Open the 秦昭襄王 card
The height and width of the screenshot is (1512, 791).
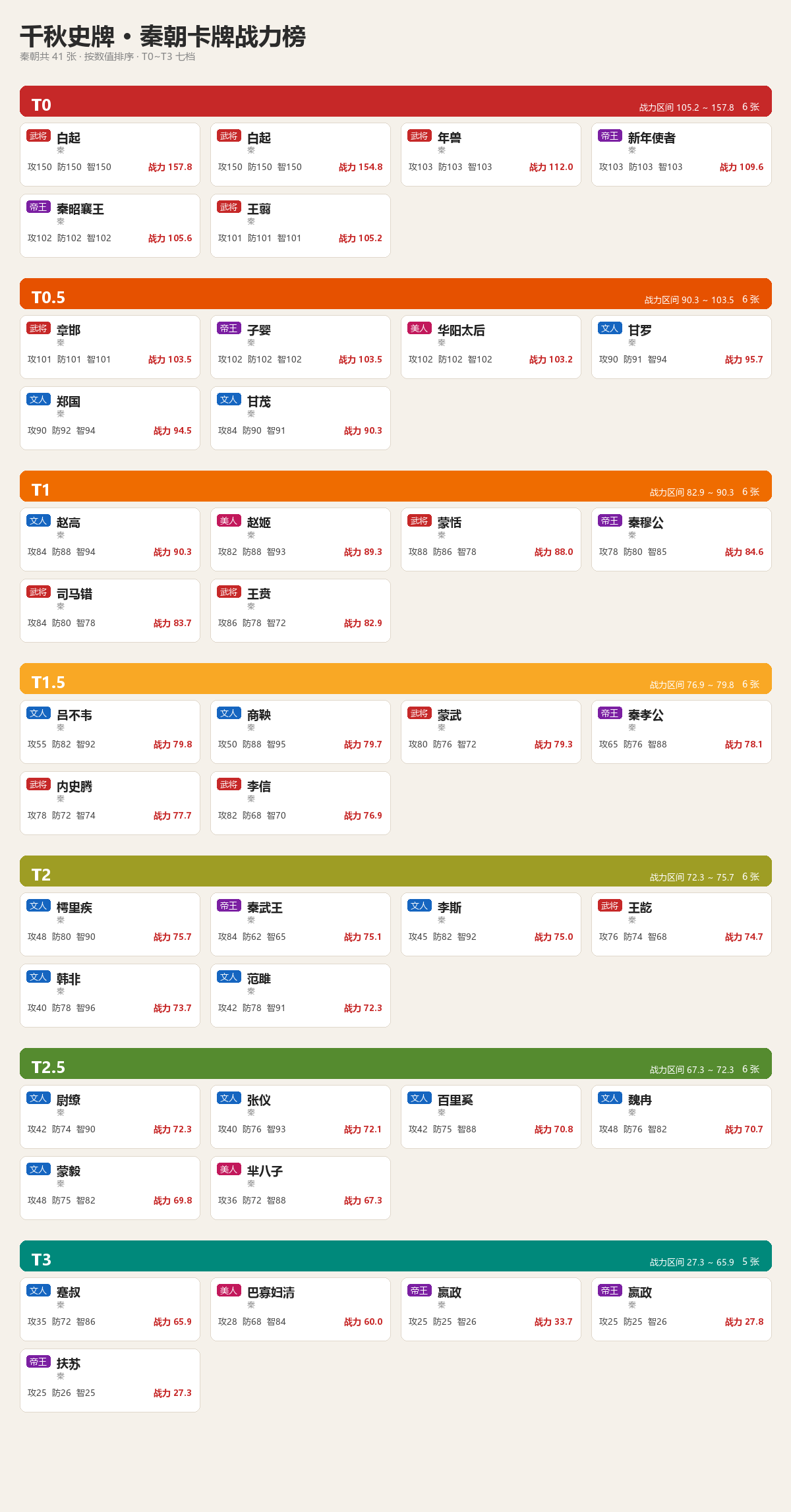tap(110, 225)
